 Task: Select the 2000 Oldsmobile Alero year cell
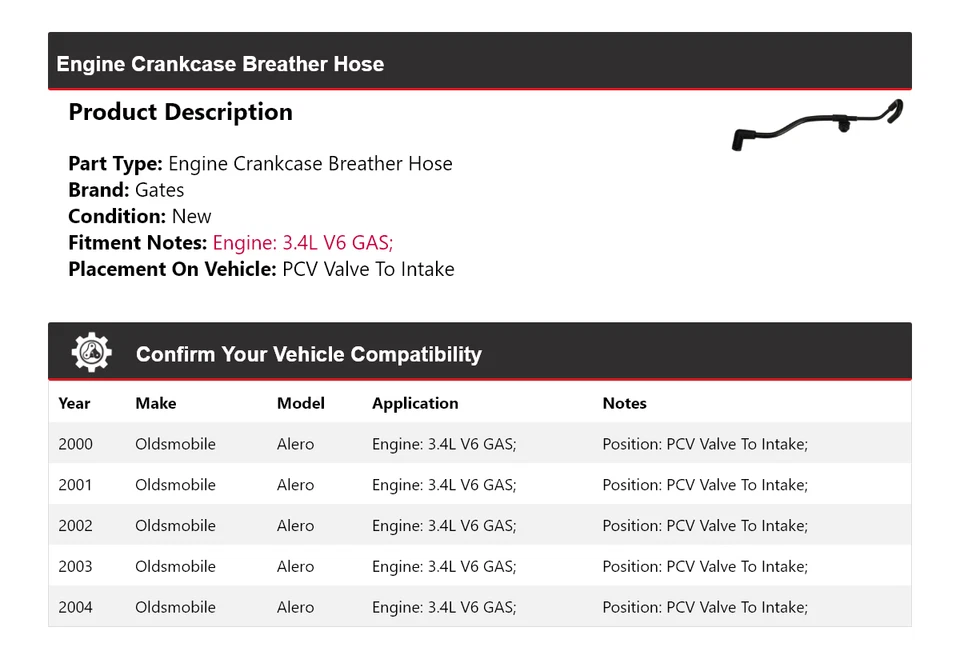(75, 444)
